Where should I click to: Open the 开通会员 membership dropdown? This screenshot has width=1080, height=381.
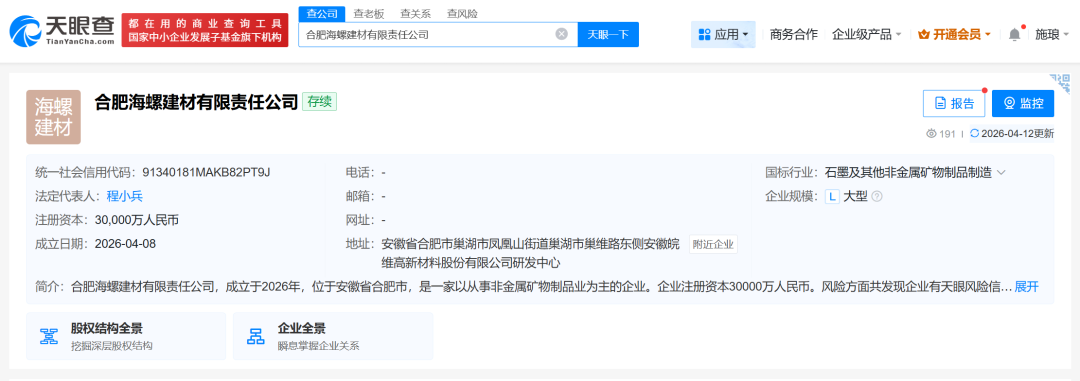(955, 34)
